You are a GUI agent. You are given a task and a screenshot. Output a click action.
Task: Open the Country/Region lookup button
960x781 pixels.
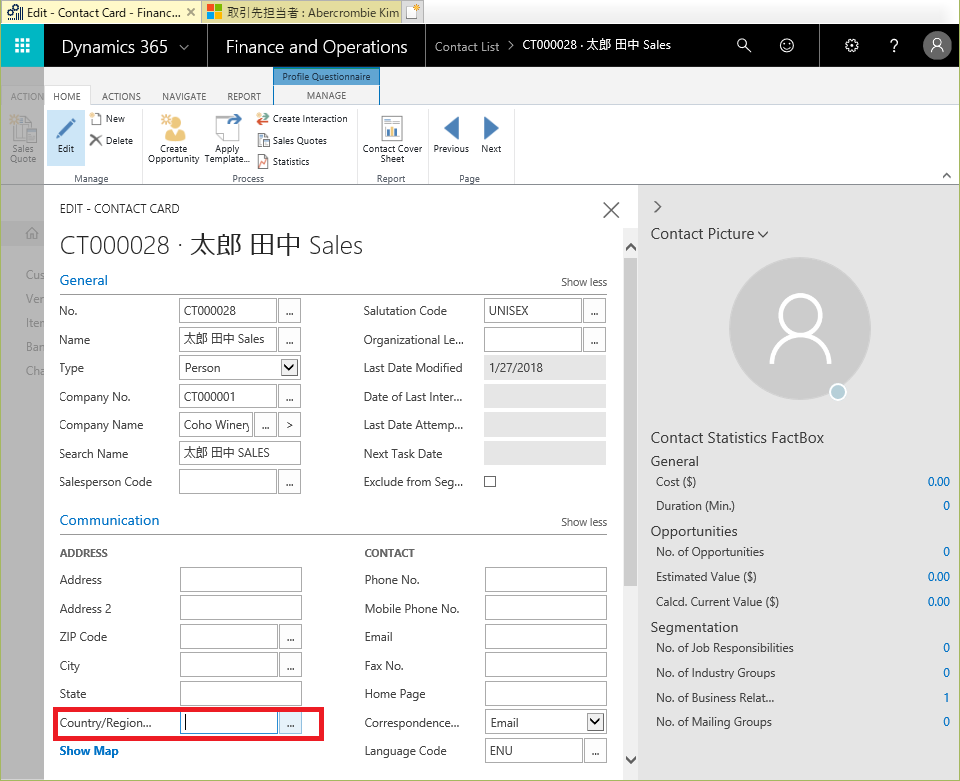[x=290, y=723]
